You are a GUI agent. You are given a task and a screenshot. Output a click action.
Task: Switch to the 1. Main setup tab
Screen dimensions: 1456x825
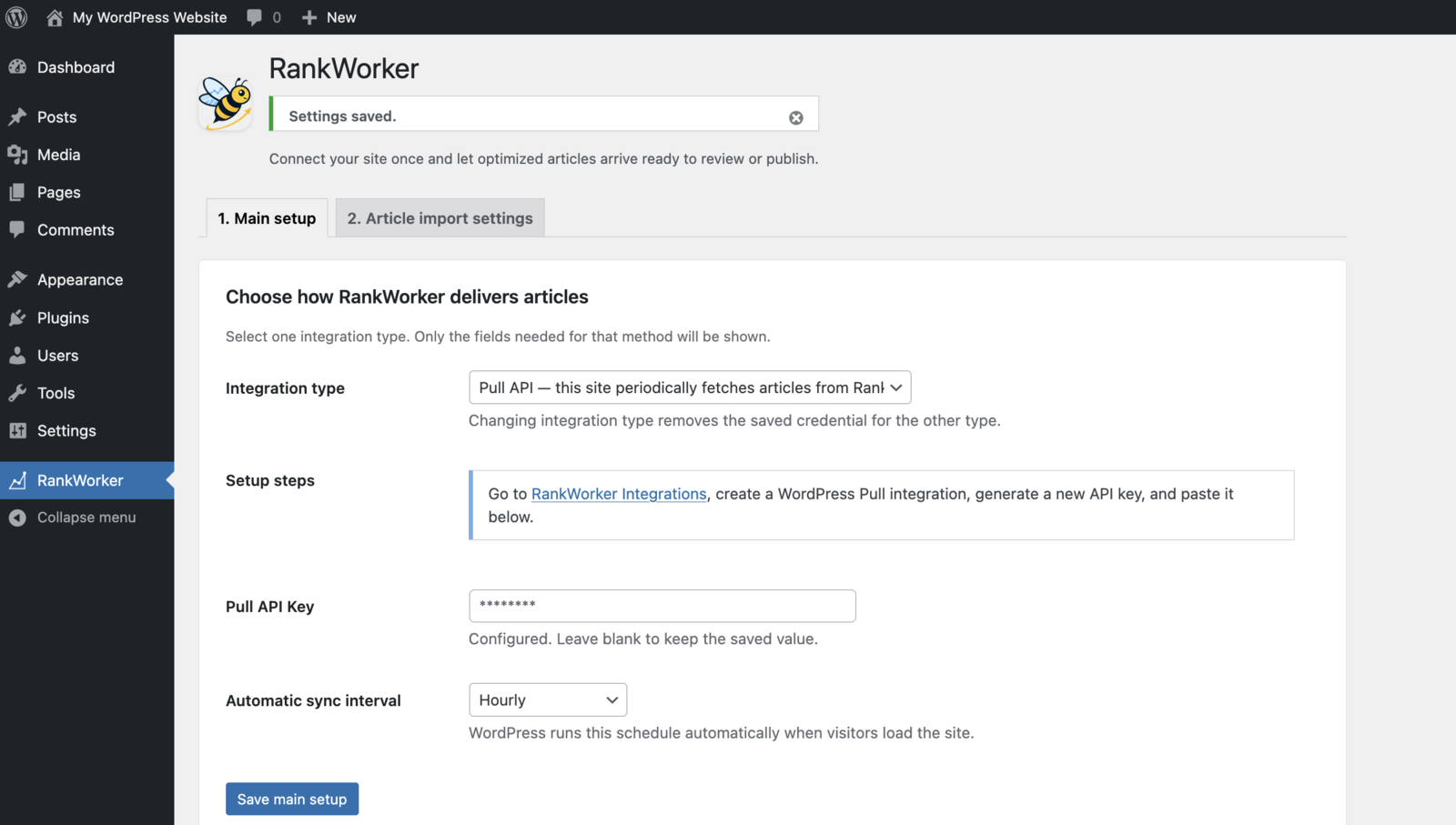[267, 218]
